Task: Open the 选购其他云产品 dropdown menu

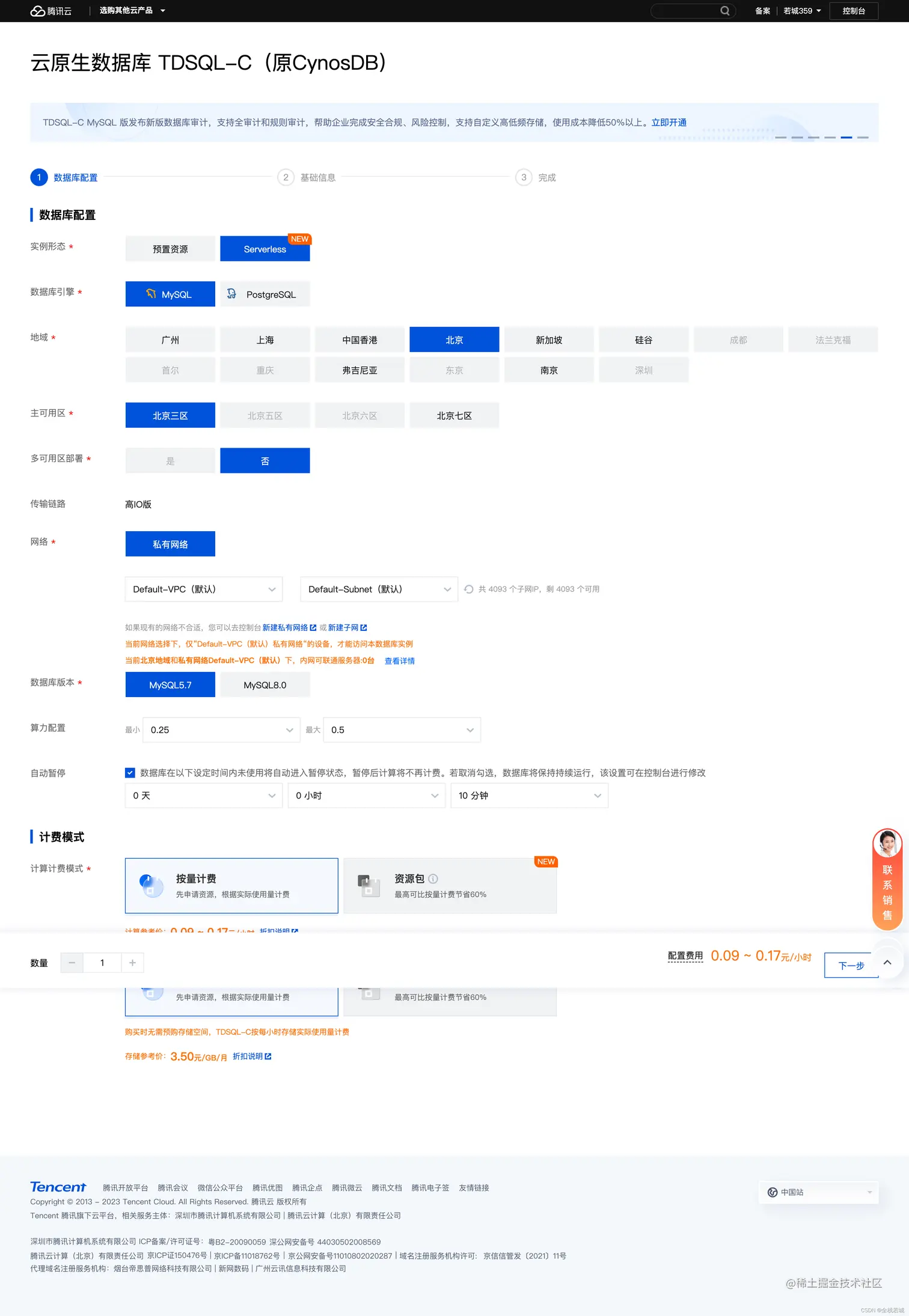Action: (132, 11)
